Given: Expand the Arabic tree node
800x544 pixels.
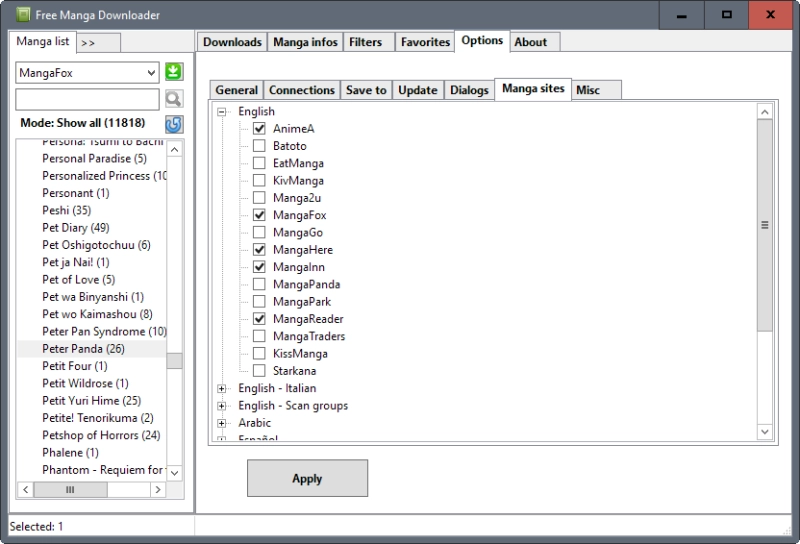Looking at the screenshot, I should pos(221,424).
